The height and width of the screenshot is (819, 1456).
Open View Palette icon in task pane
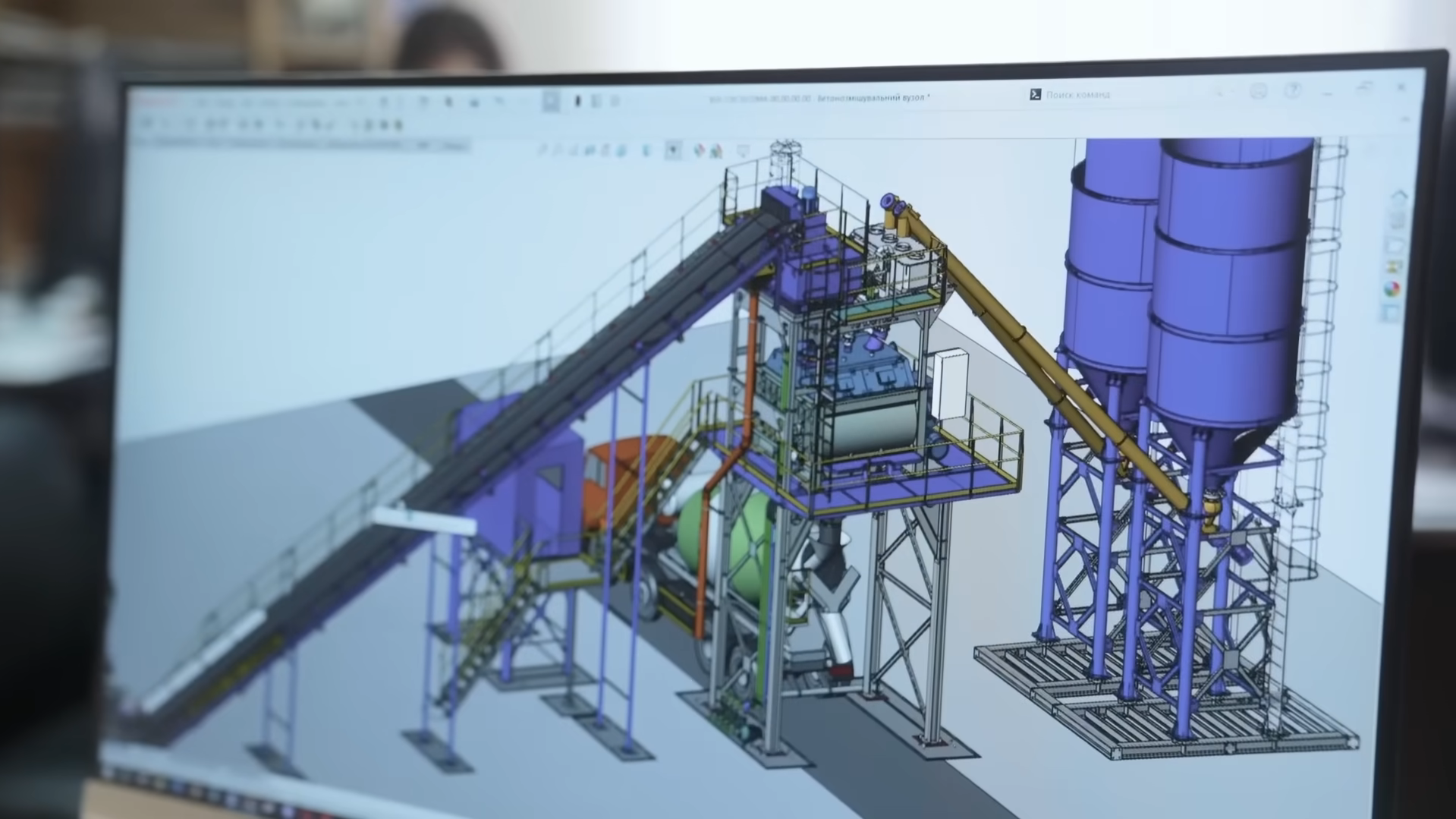pos(1394,267)
